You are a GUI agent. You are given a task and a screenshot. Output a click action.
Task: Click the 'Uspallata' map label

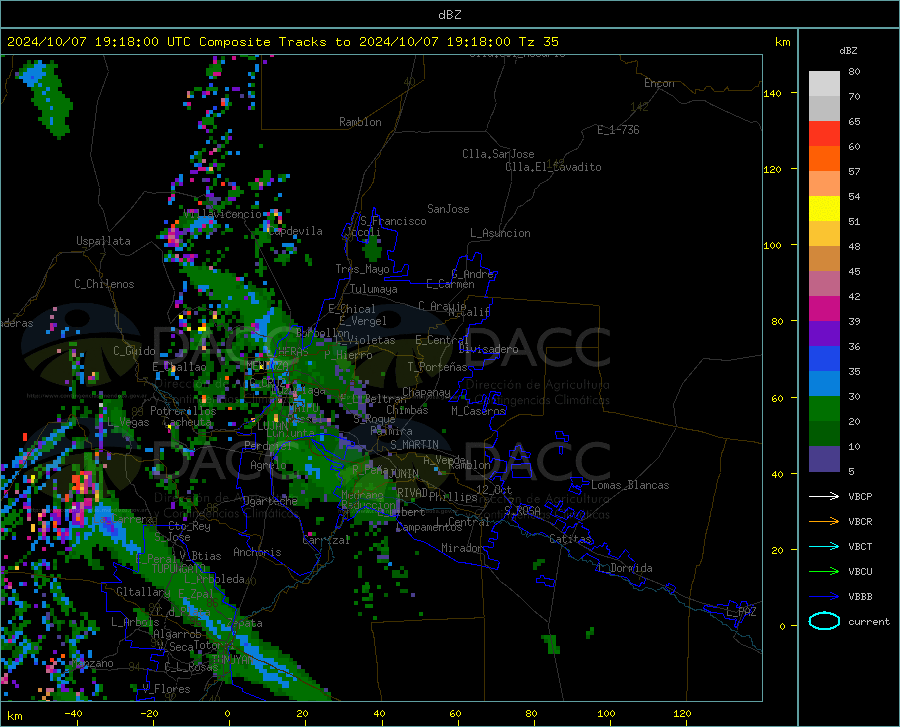pos(103,241)
